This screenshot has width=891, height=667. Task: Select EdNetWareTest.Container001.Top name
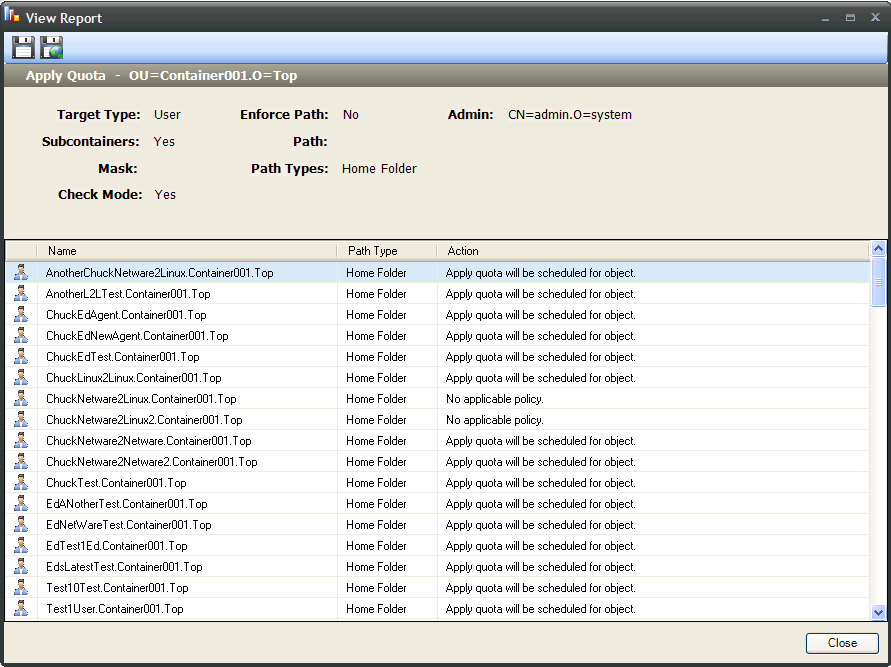click(x=128, y=525)
